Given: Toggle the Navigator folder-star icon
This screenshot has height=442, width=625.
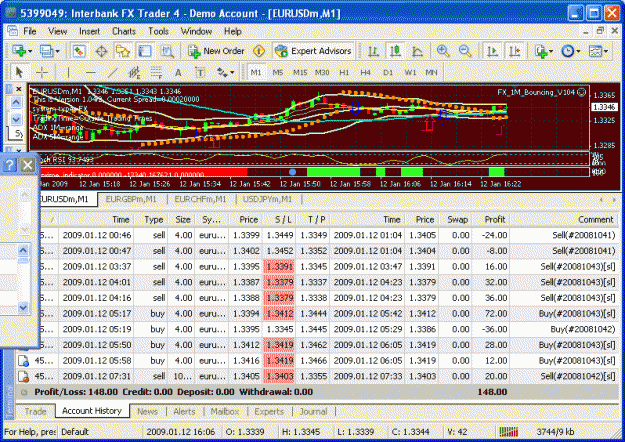Looking at the screenshot, I should tap(123, 51).
